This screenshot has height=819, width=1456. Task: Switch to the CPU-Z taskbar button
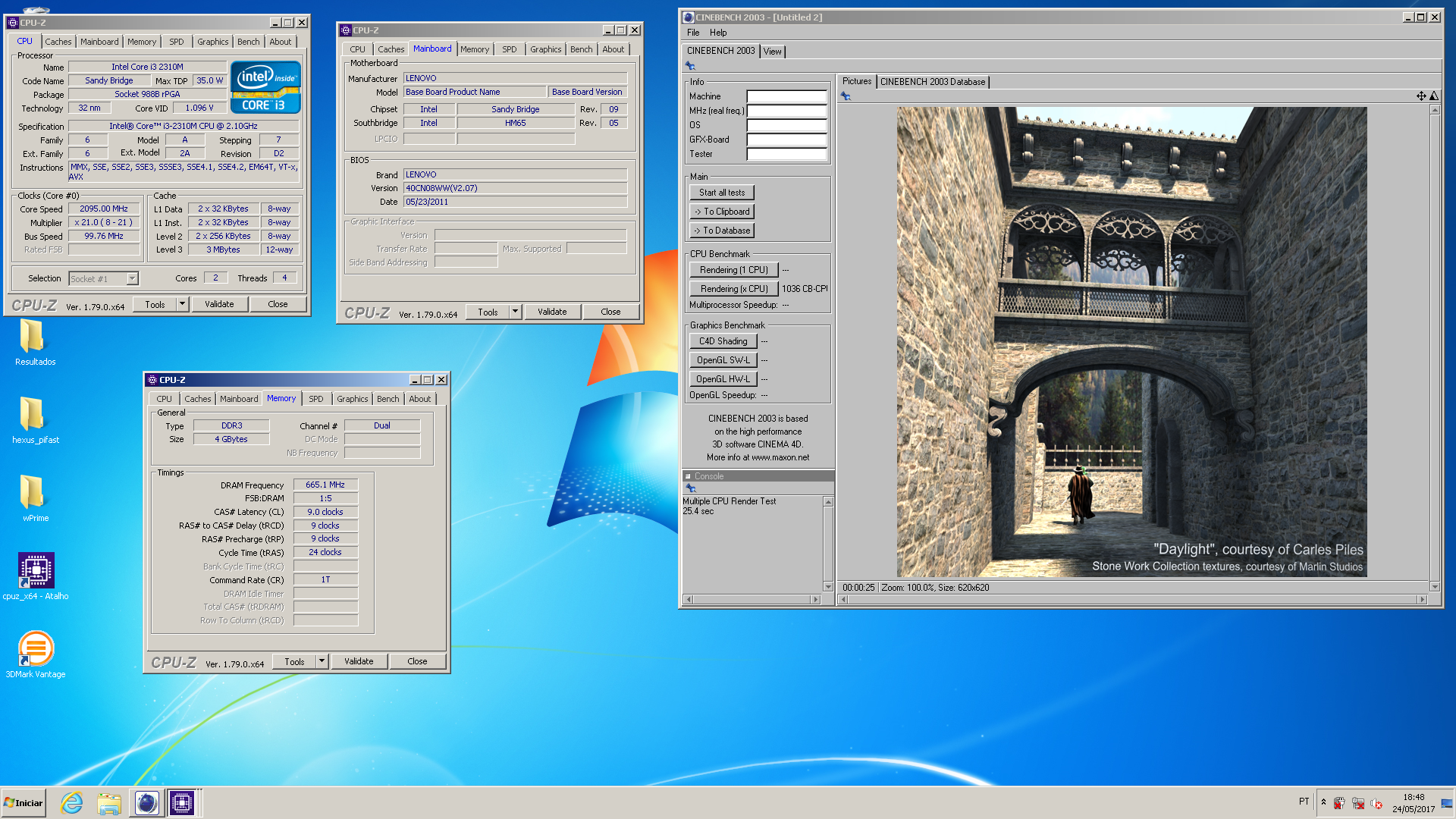point(182,803)
